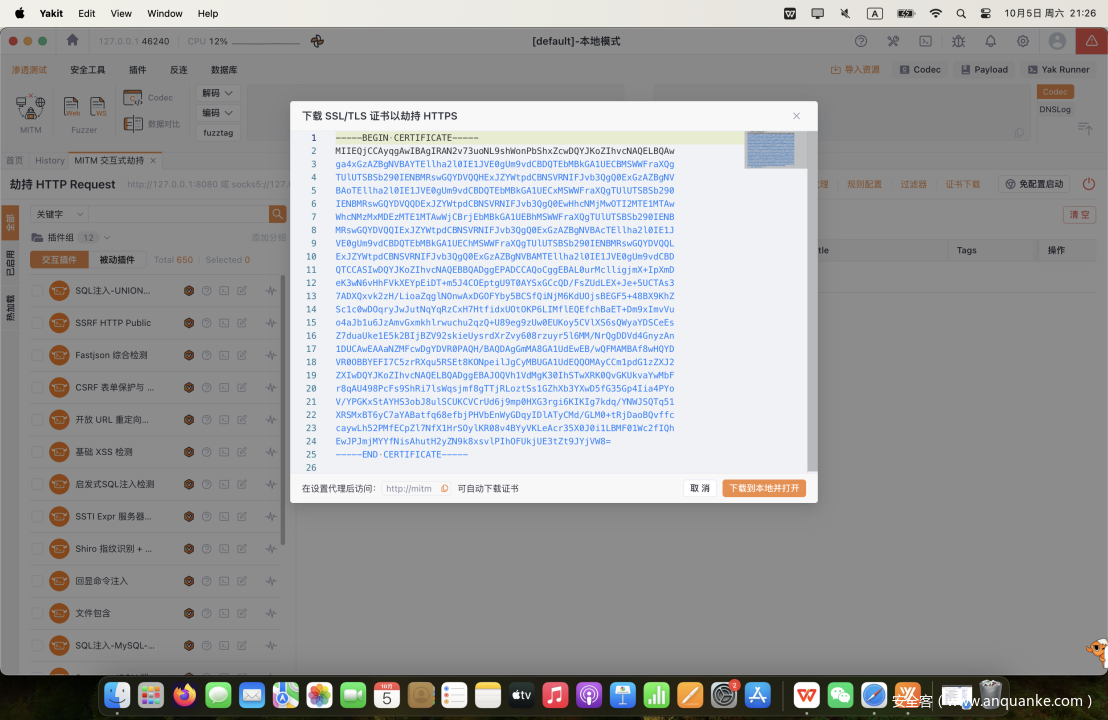Check the SSRF HTTP Public plugin checkbox
The image size is (1108, 720).
tap(37, 323)
